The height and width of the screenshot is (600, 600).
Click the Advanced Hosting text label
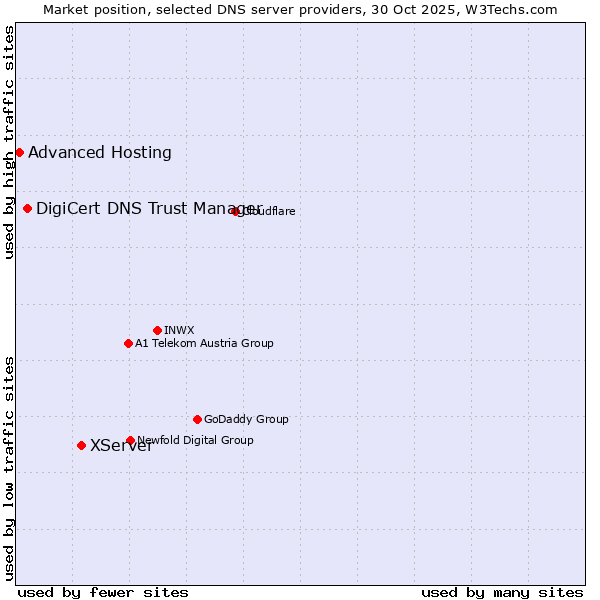(x=100, y=153)
